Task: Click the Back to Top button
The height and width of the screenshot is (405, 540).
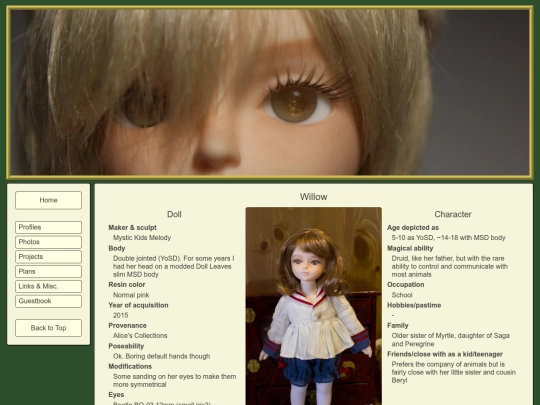Action: pyautogui.click(x=48, y=328)
